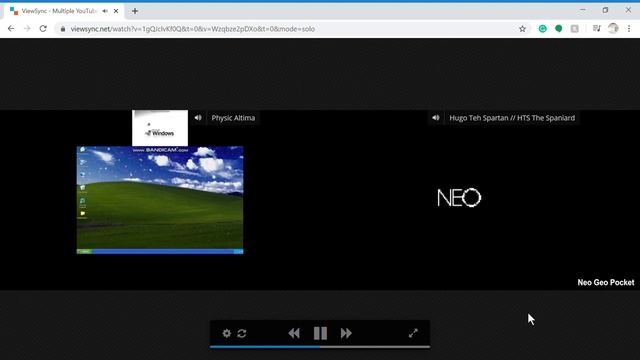The height and width of the screenshot is (360, 640).
Task: Open the media control icon
Action: click(597, 29)
